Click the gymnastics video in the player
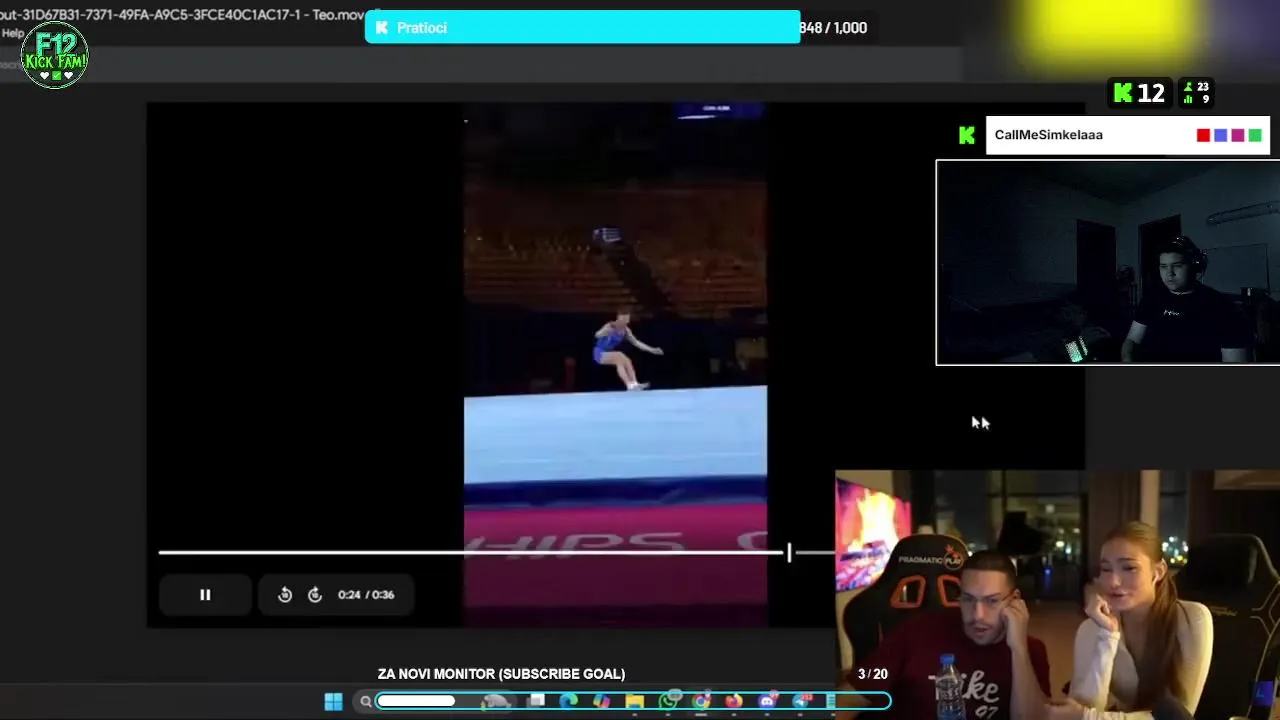 [x=615, y=365]
